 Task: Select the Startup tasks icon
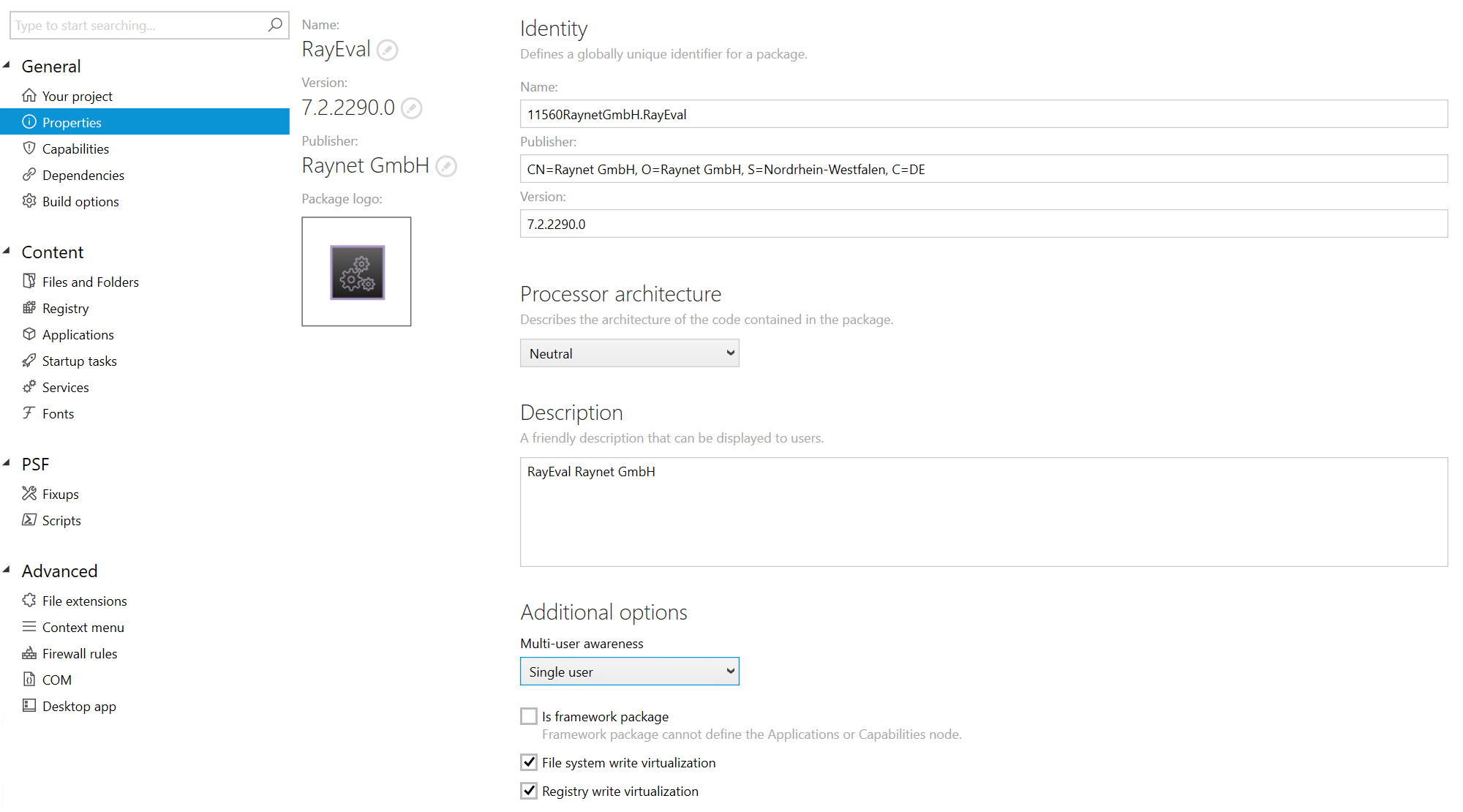[29, 361]
